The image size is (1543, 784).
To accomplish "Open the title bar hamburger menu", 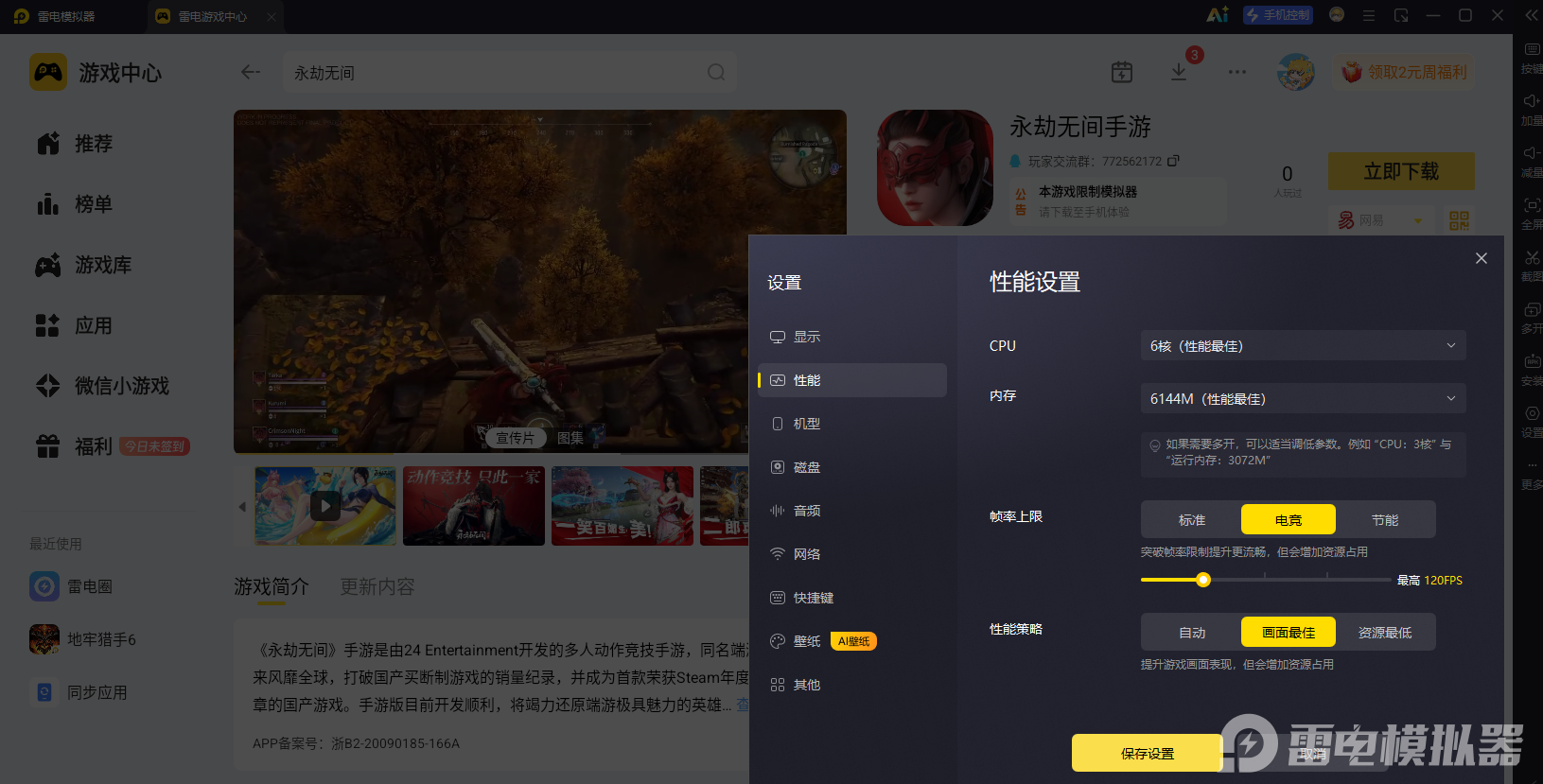I will click(x=1369, y=15).
